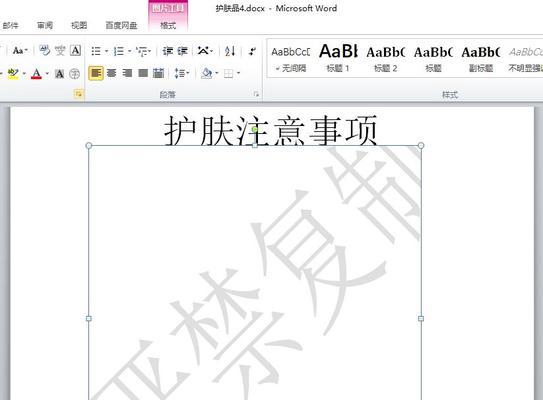Click the top-right corner resize handle
The width and height of the screenshot is (543, 400).
(x=421, y=145)
